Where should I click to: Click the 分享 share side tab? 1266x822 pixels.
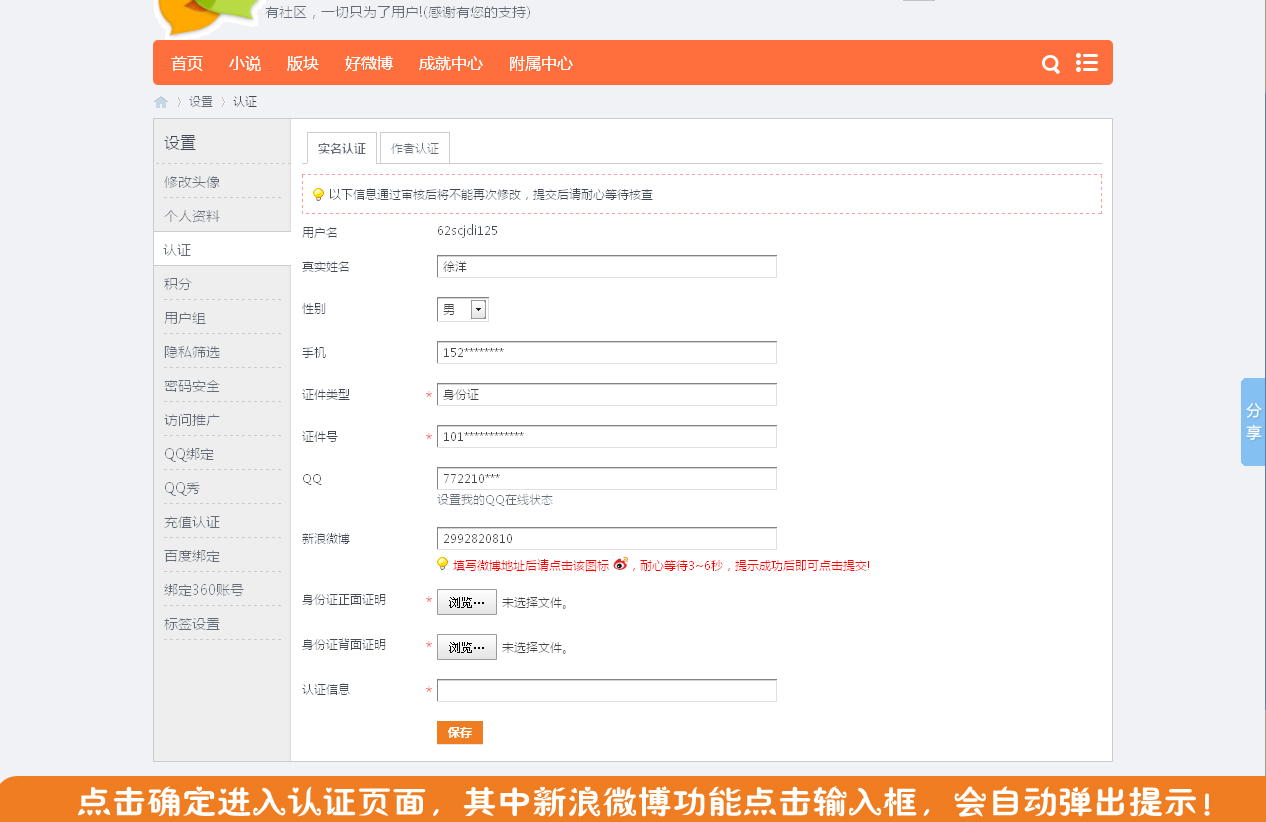click(x=1253, y=422)
